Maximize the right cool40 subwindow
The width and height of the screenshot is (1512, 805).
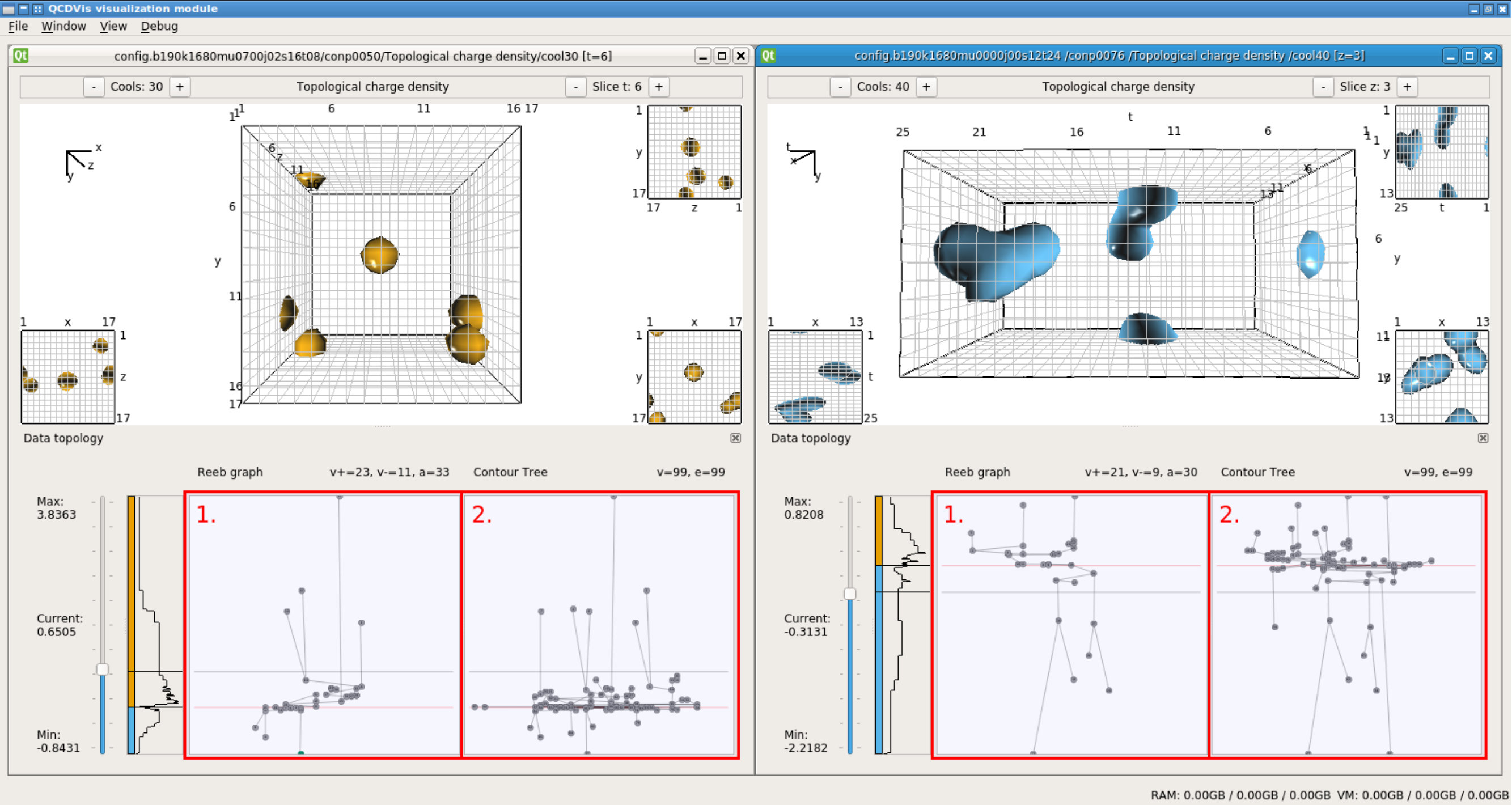(1469, 56)
